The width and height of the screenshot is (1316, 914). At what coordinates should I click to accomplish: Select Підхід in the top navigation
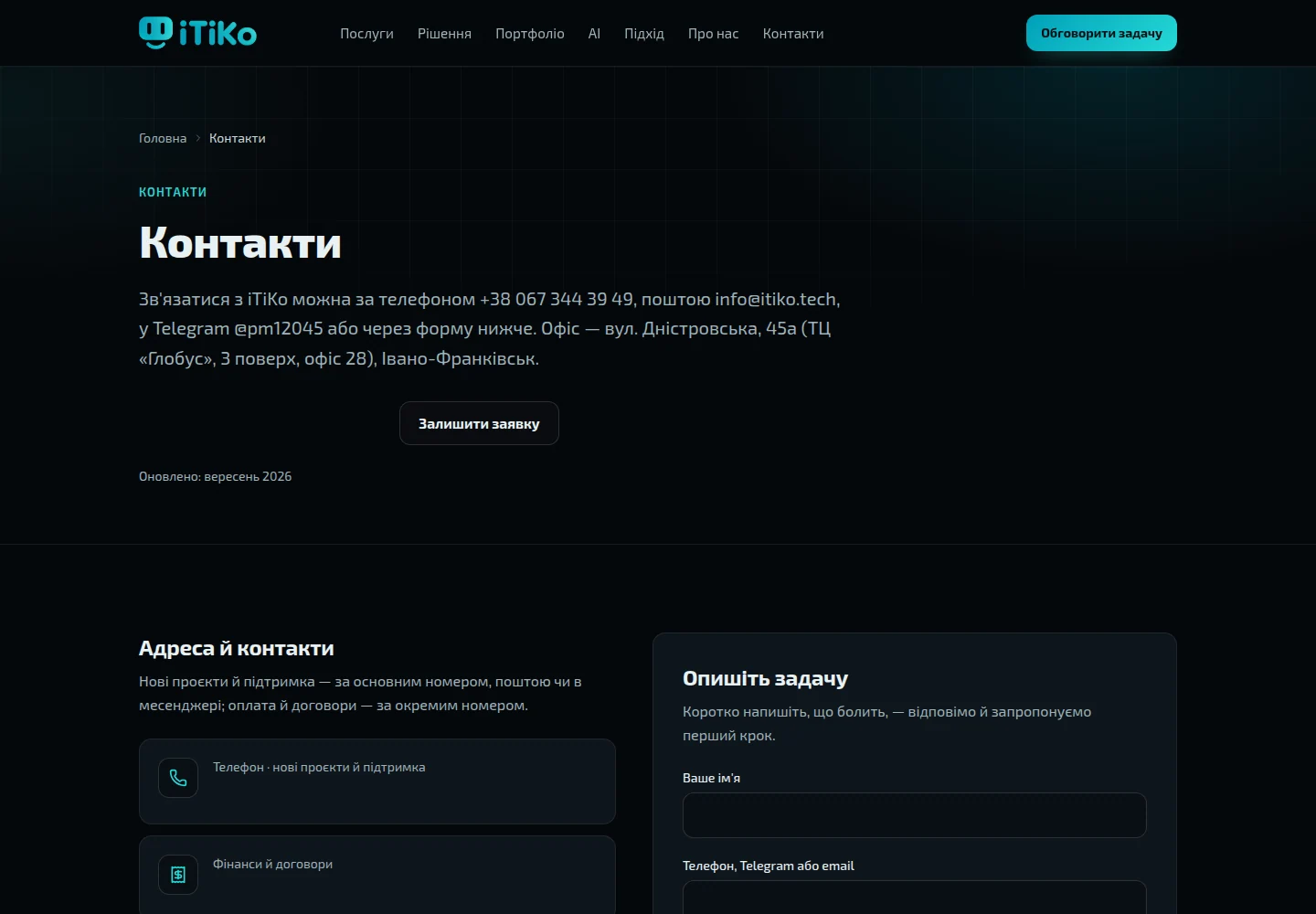[644, 34]
